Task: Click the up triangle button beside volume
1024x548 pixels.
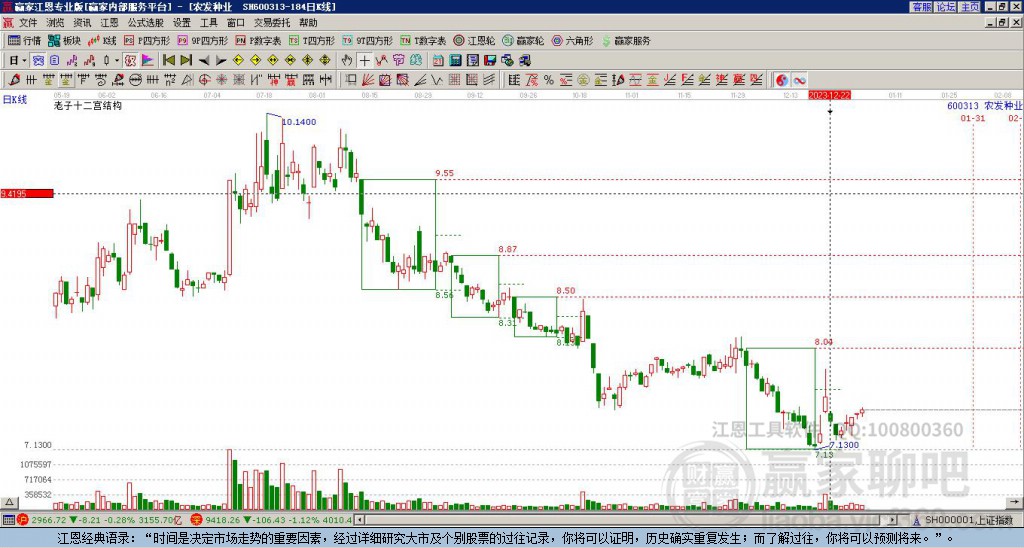Action: coord(8,502)
